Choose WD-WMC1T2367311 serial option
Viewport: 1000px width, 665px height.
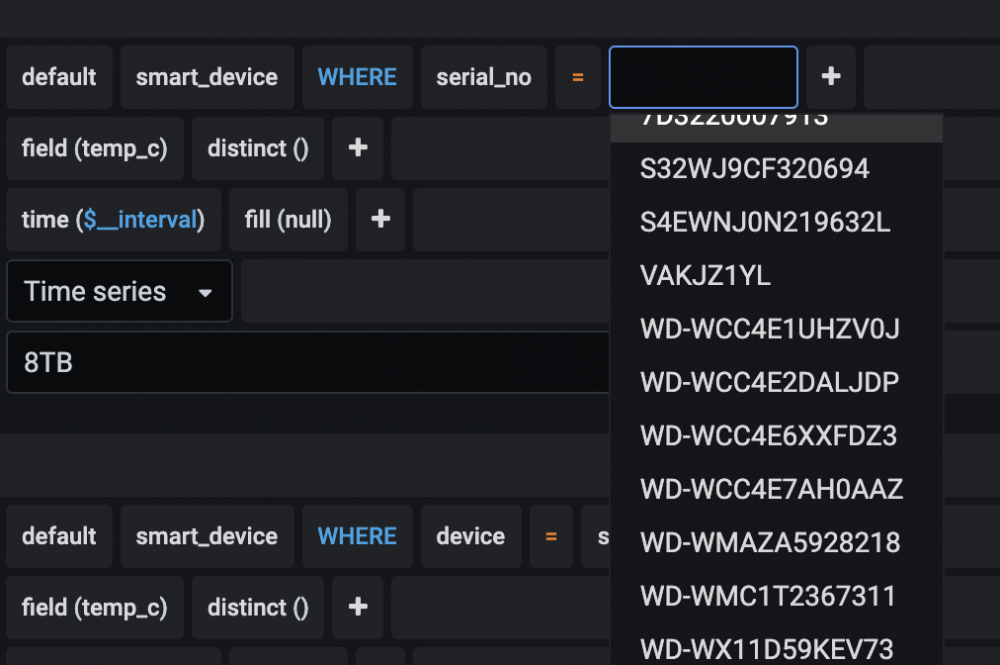tap(777, 597)
